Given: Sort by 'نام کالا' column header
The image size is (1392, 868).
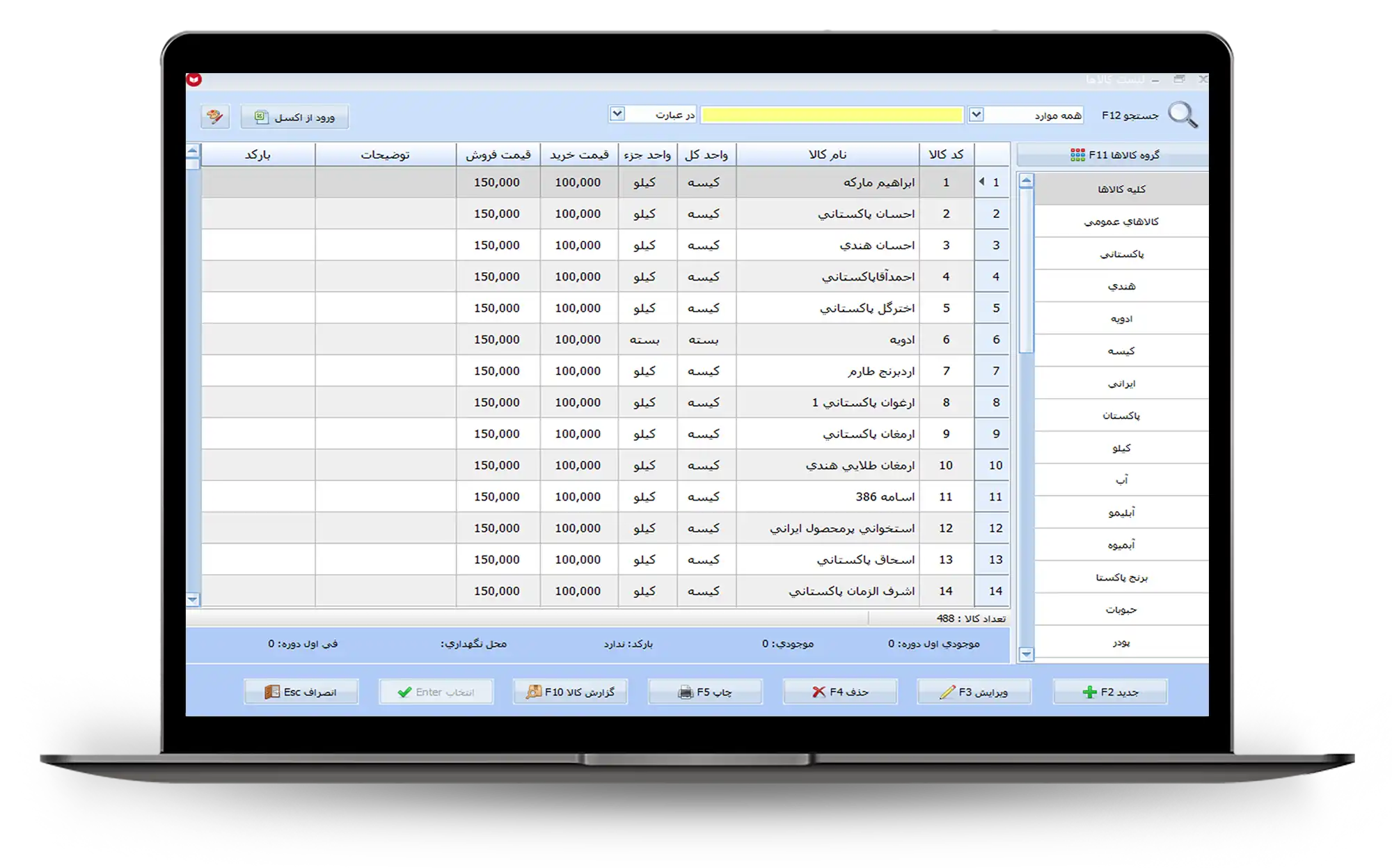Looking at the screenshot, I should 828,155.
